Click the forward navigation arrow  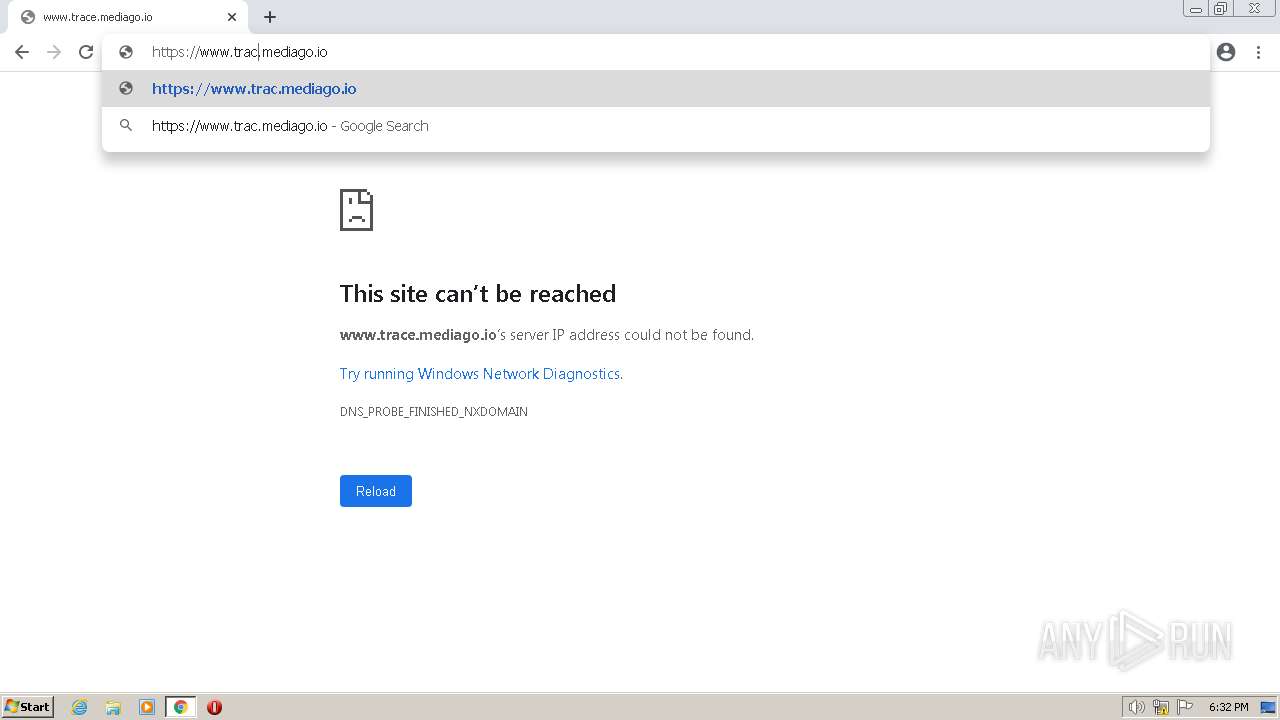54,52
